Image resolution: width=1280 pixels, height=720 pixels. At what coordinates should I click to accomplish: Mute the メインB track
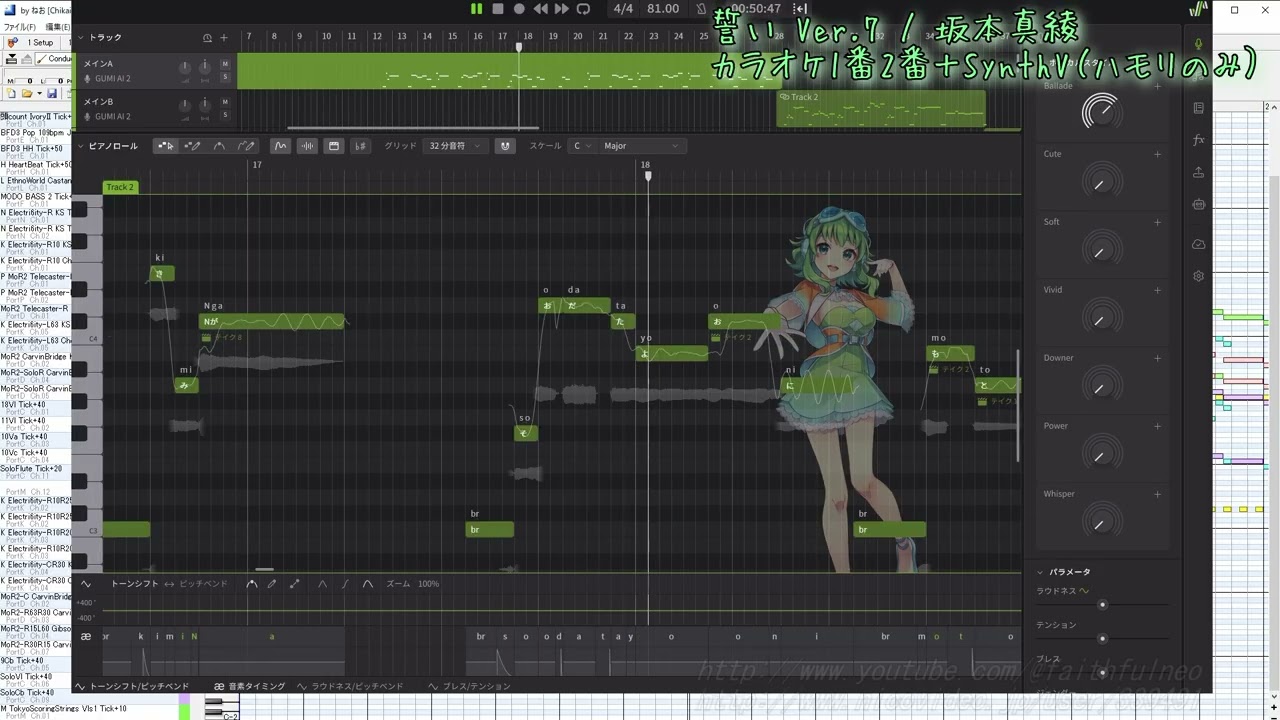226,102
